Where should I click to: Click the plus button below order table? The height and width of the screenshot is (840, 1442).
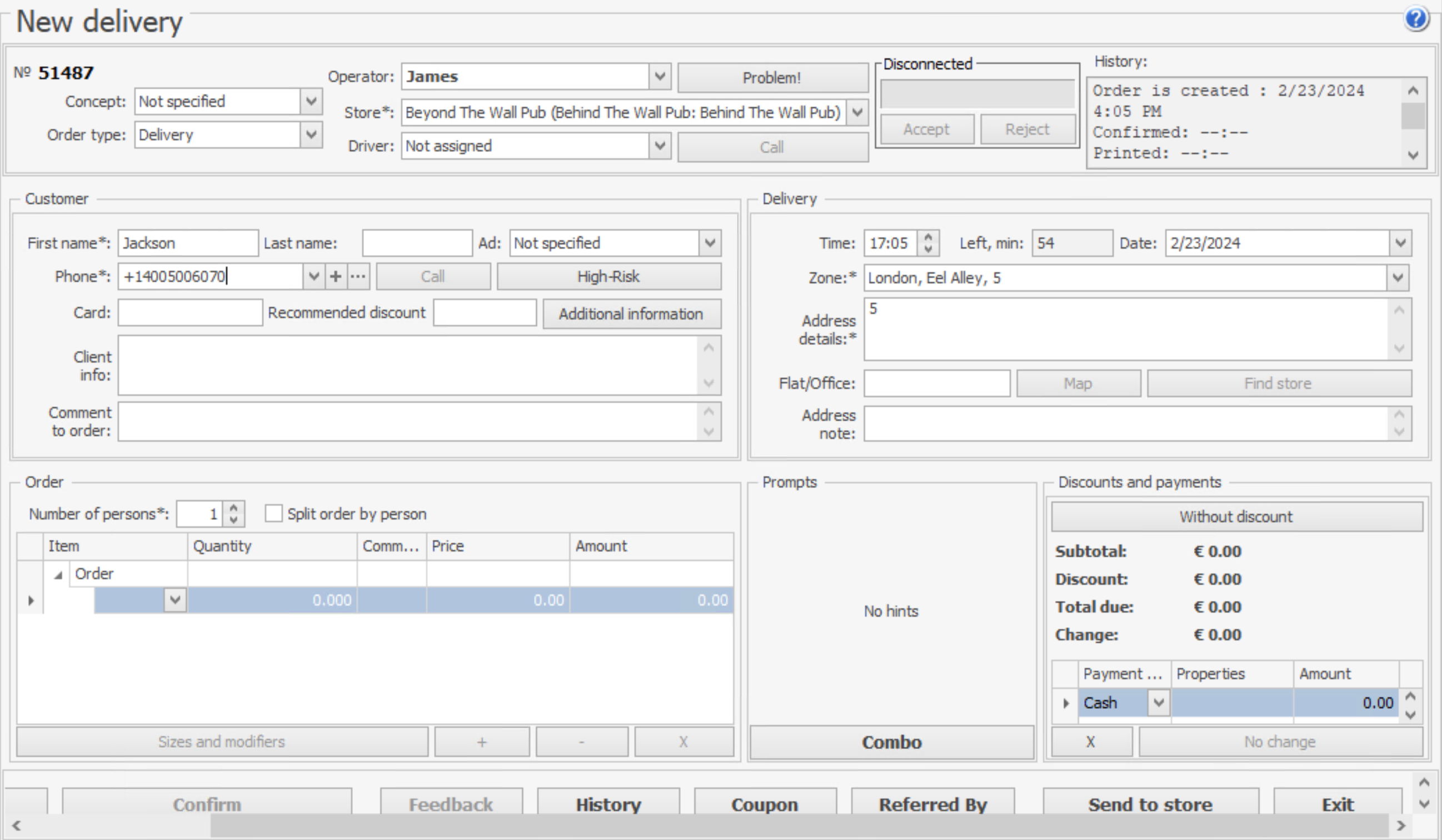tap(482, 742)
